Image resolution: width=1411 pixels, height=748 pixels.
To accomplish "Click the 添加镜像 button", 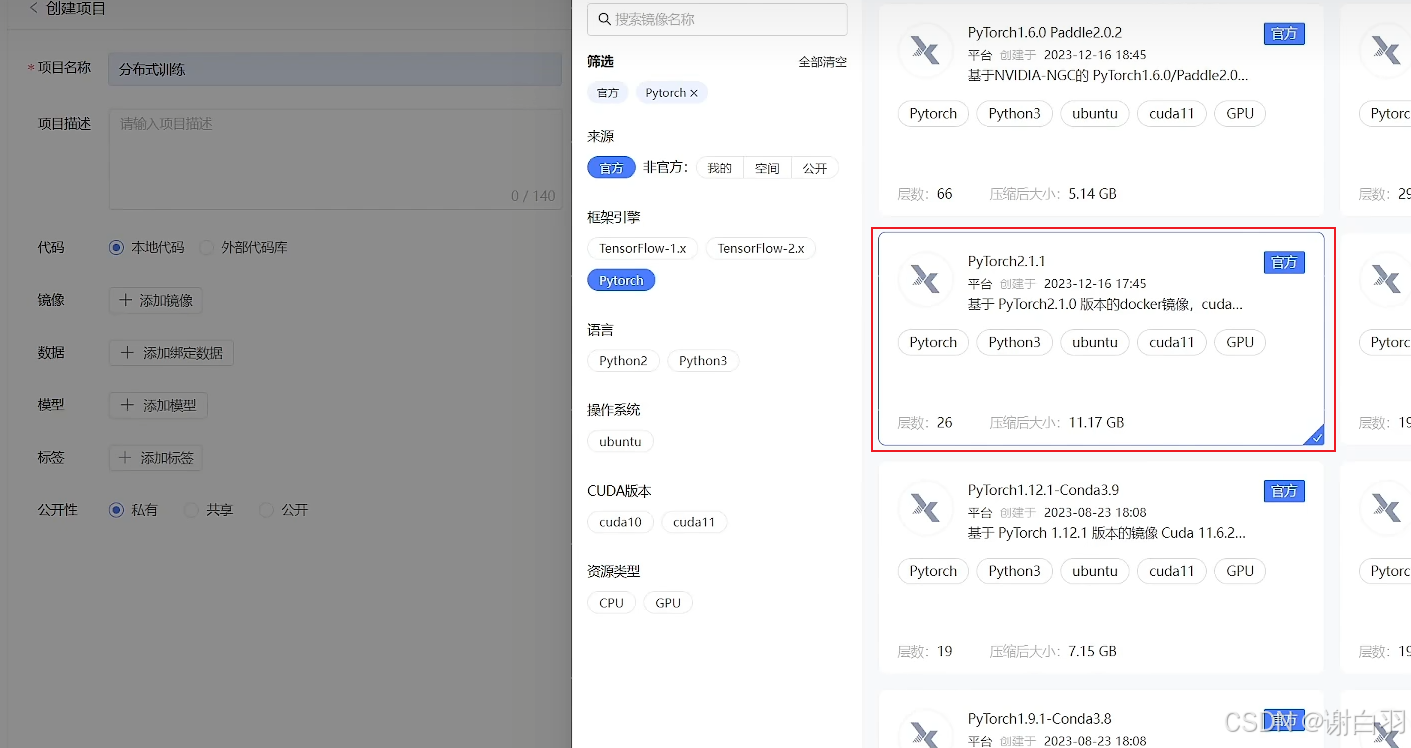I will pyautogui.click(x=156, y=300).
